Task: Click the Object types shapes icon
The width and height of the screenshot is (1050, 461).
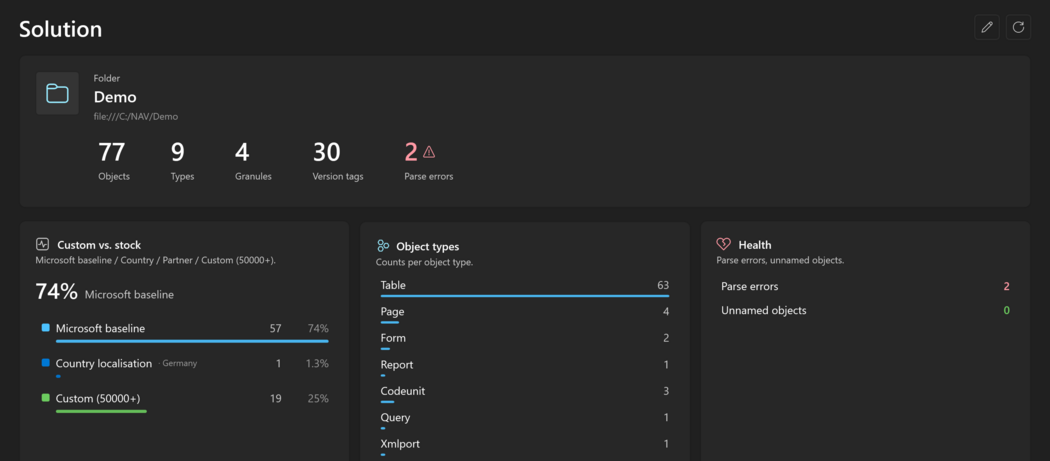Action: point(383,246)
